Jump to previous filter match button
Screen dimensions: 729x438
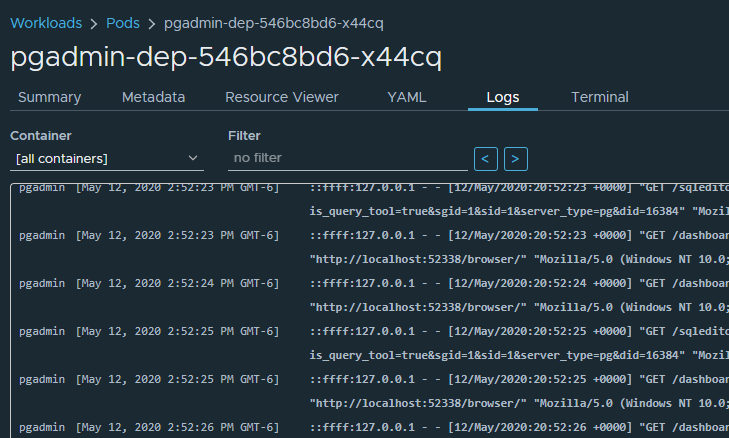point(486,159)
